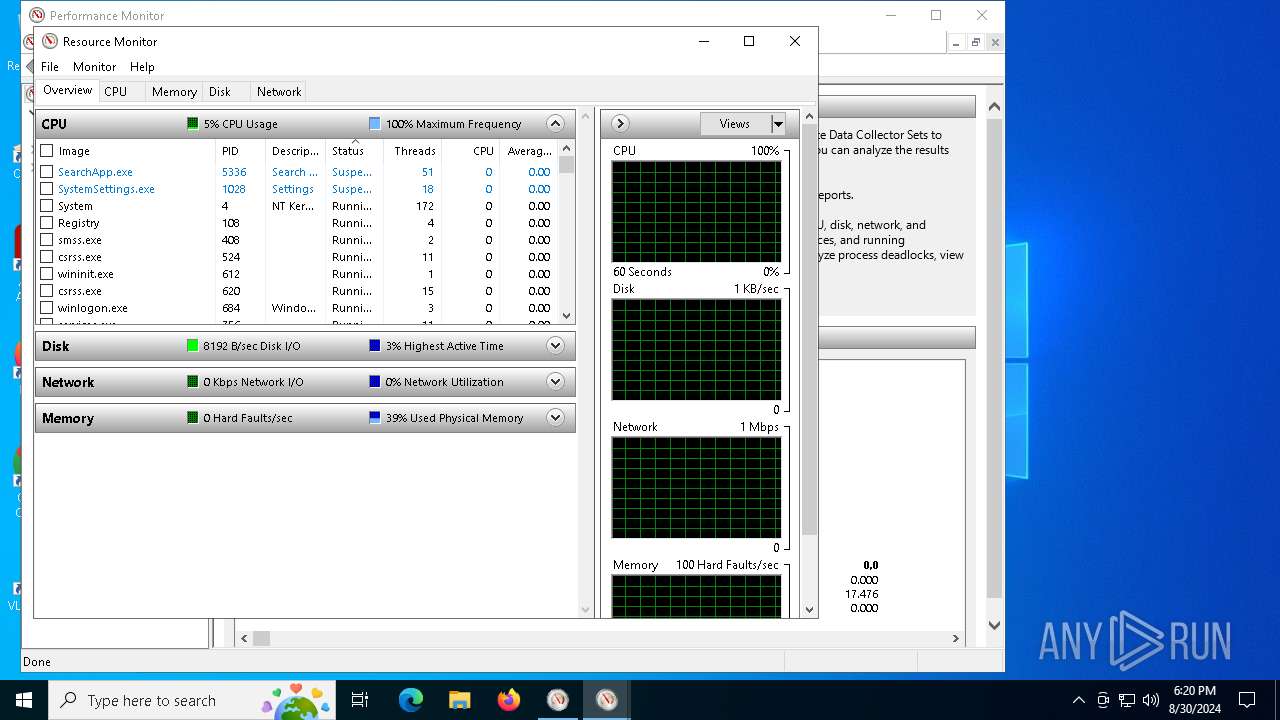Sort by Image column header
This screenshot has width=1280, height=720.
click(135, 151)
